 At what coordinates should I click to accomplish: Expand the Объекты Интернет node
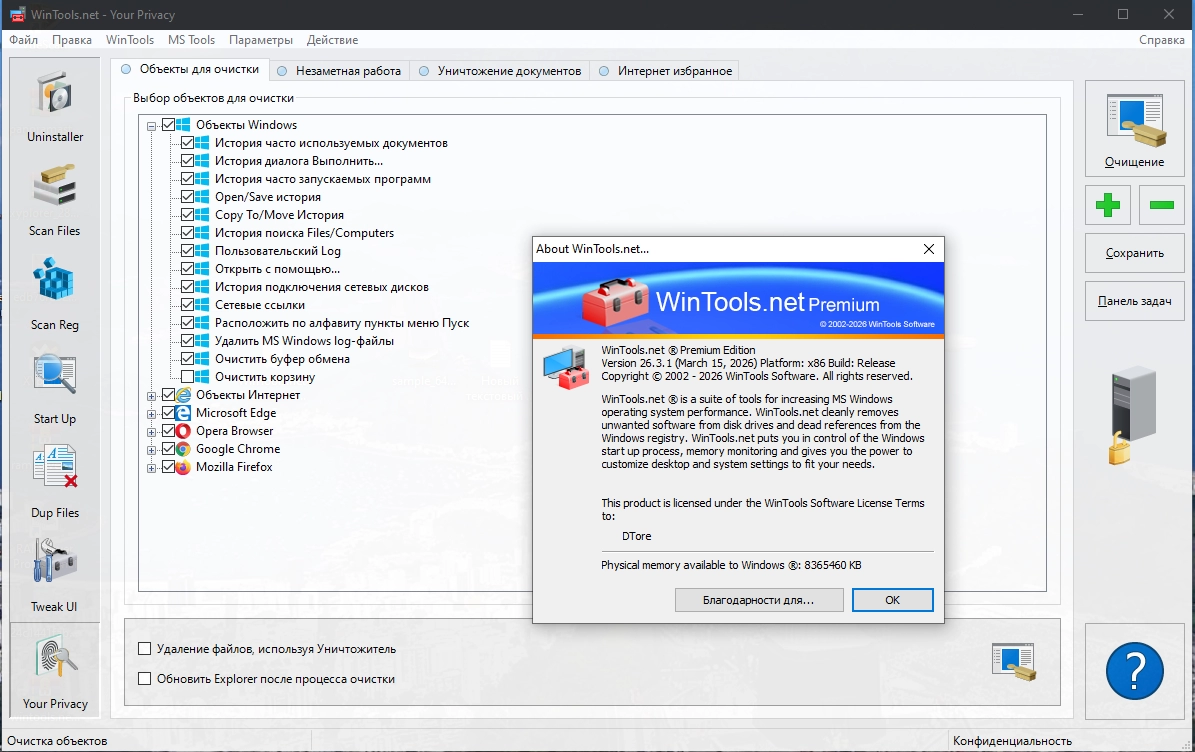[x=152, y=395]
